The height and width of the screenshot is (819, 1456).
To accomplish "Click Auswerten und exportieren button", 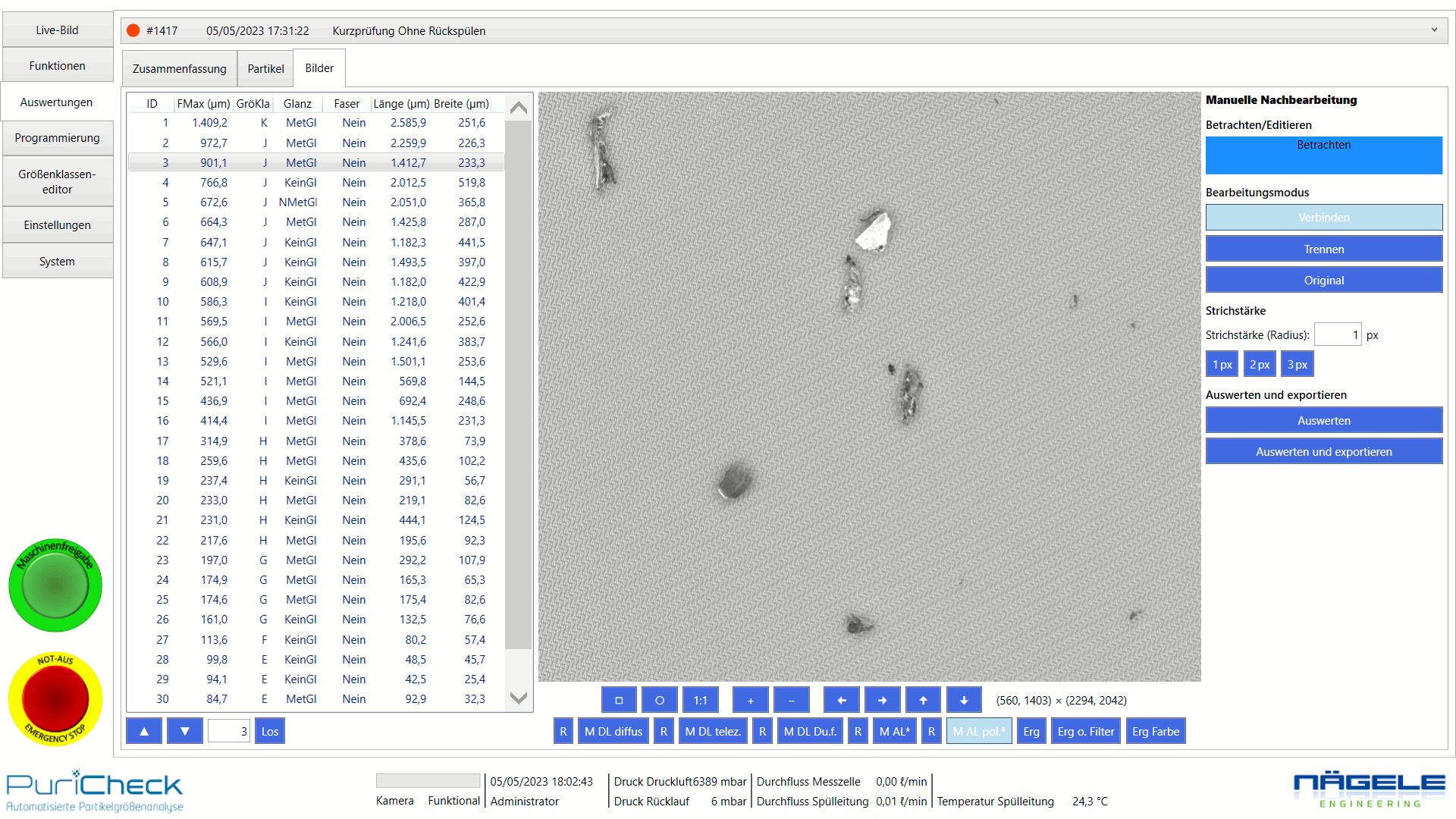I will [x=1323, y=451].
